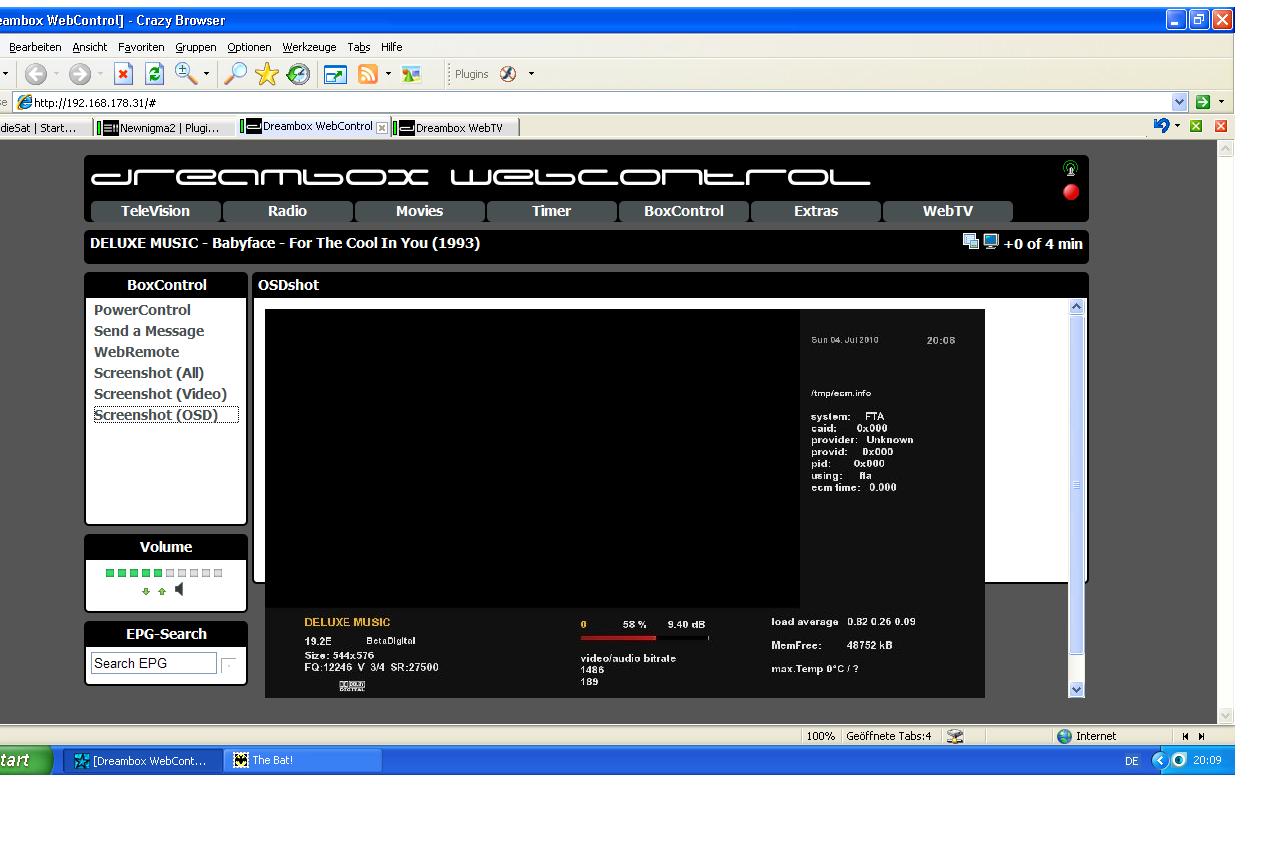Click the stream-to-PC monitor icon

(991, 241)
